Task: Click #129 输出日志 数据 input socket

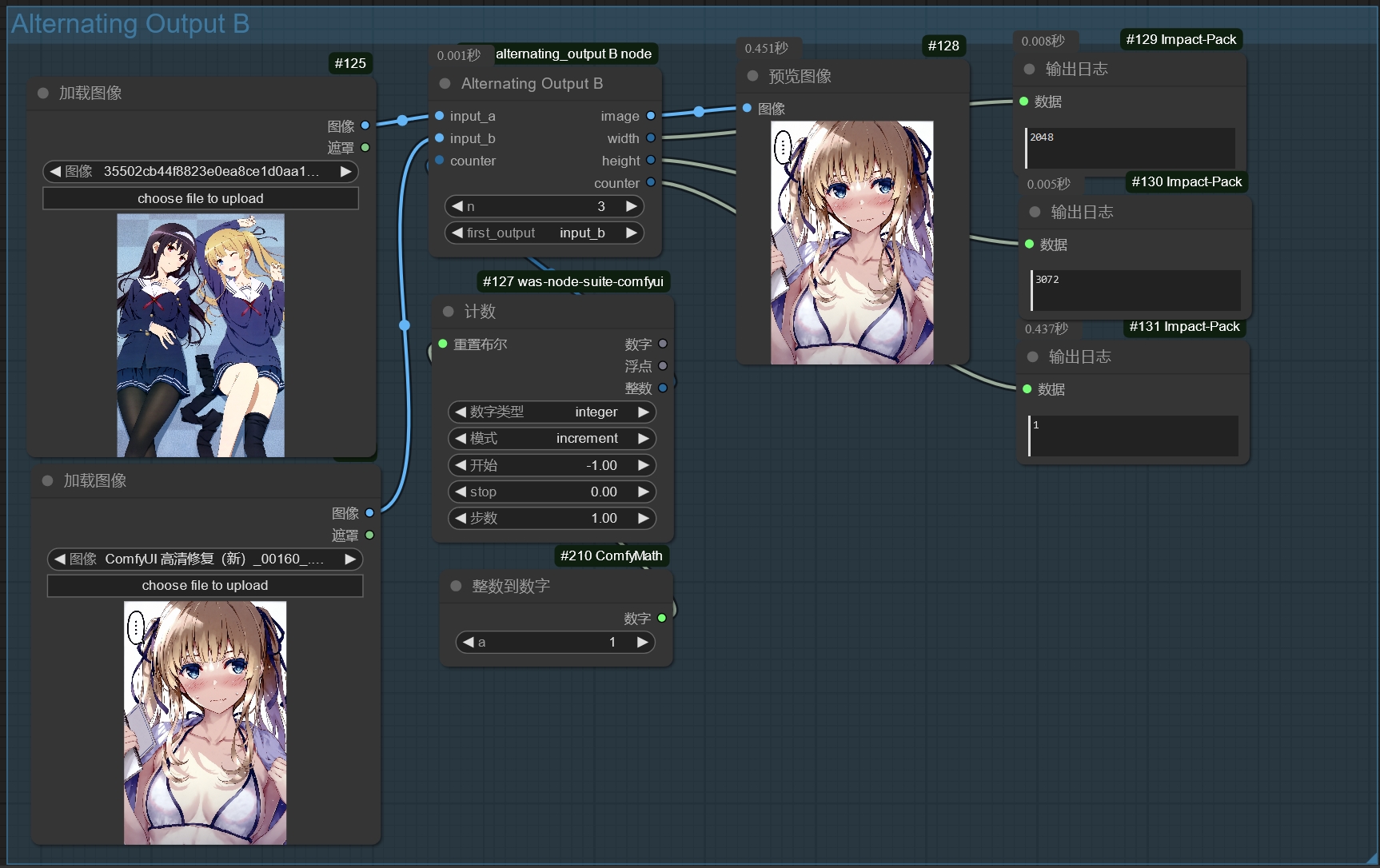Action: point(1023,102)
